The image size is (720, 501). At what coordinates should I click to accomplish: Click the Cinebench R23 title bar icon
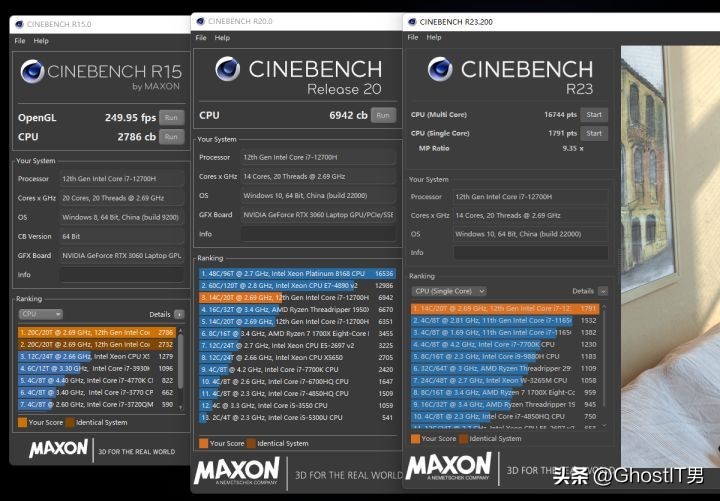[x=412, y=20]
